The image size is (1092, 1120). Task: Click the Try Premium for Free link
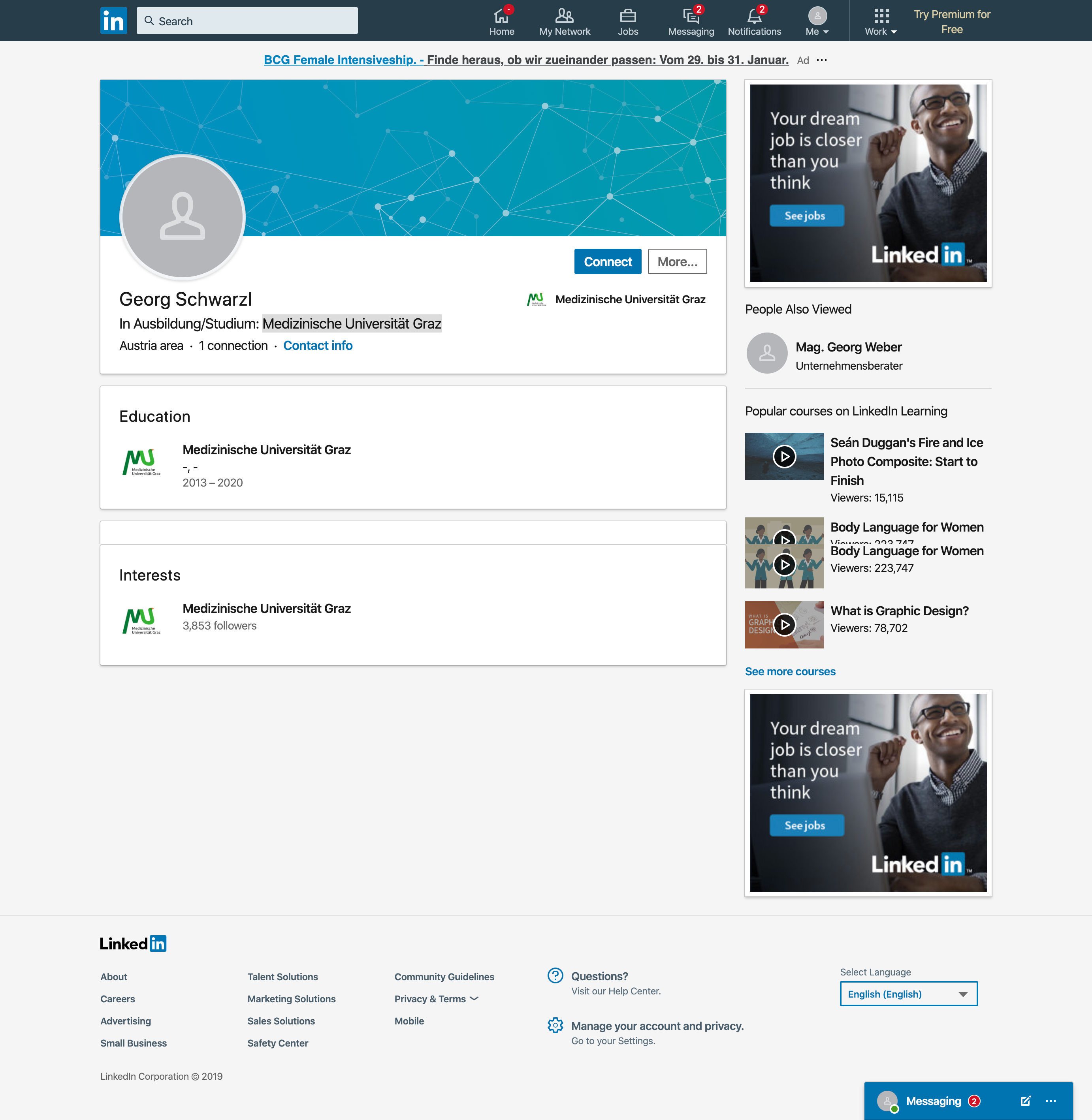pyautogui.click(x=951, y=22)
